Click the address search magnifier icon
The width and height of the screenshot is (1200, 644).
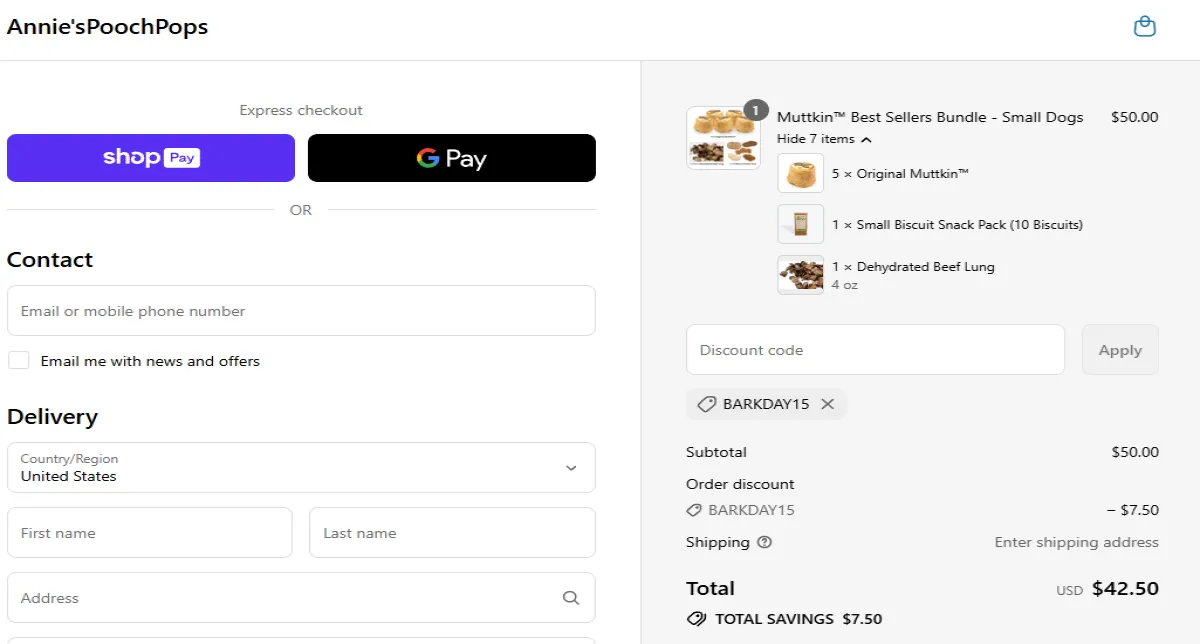click(x=571, y=598)
